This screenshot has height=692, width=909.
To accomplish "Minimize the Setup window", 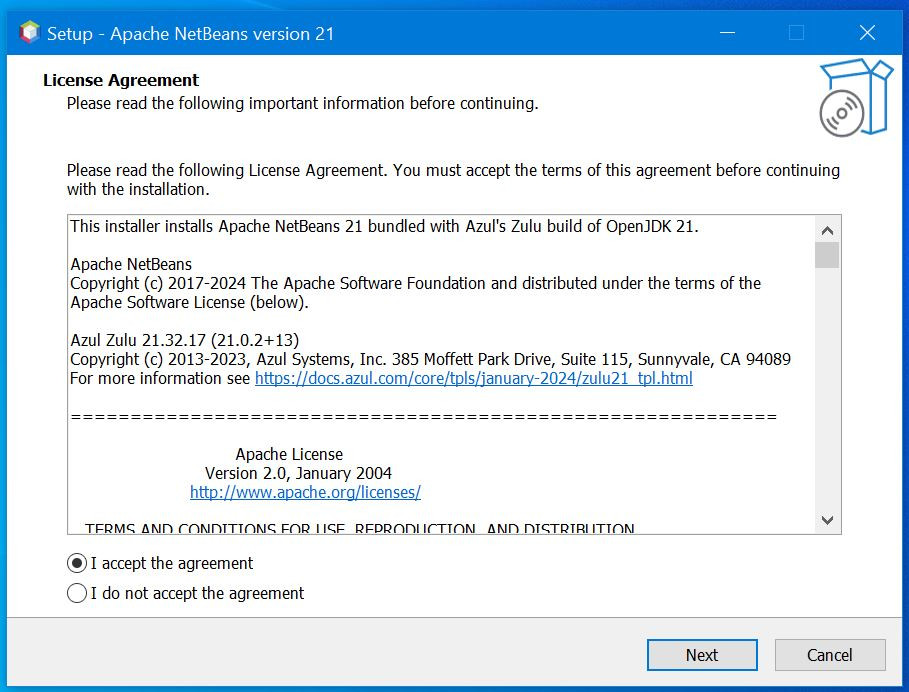I will tap(727, 33).
